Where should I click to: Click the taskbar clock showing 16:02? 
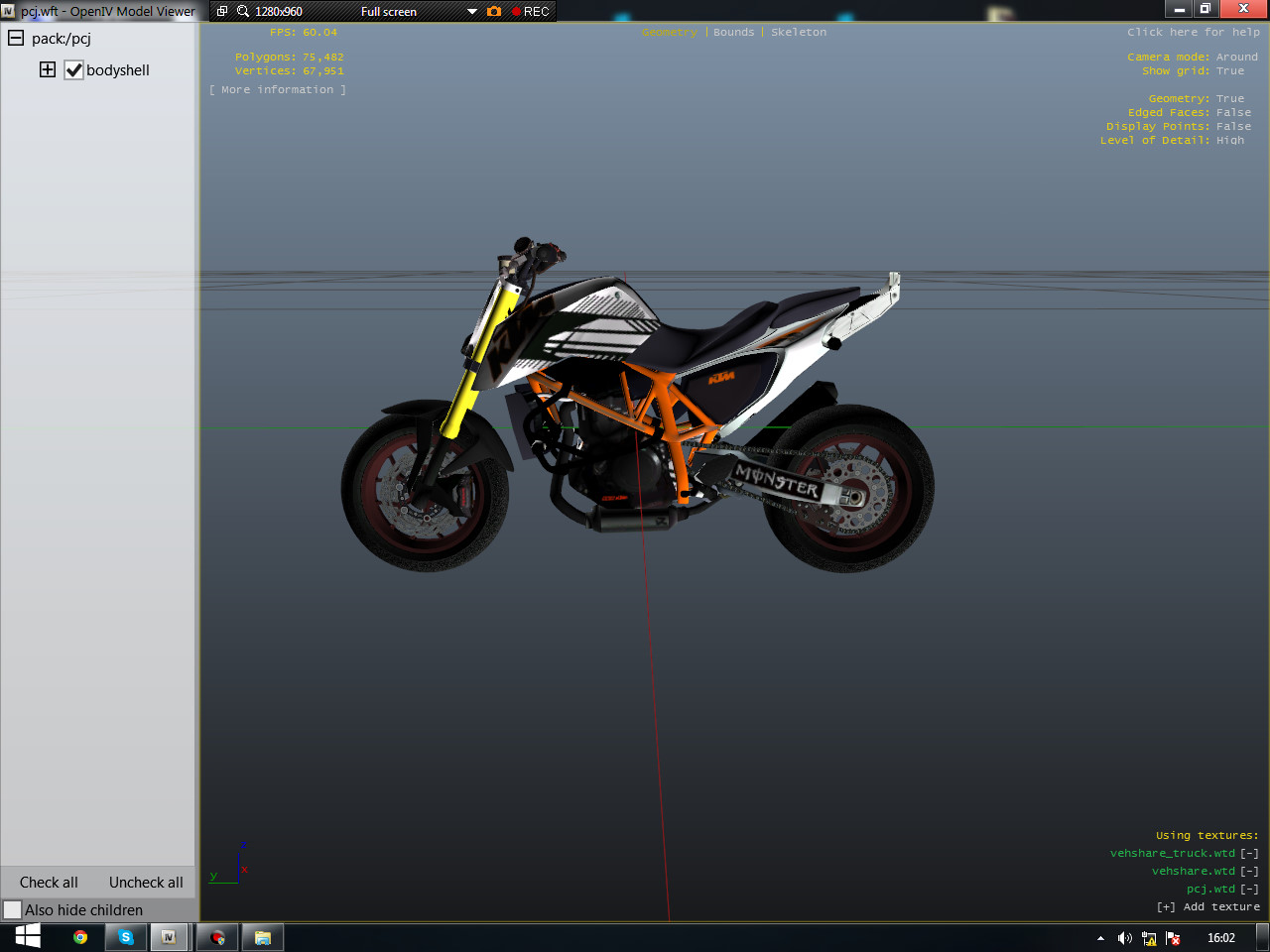point(1221,938)
